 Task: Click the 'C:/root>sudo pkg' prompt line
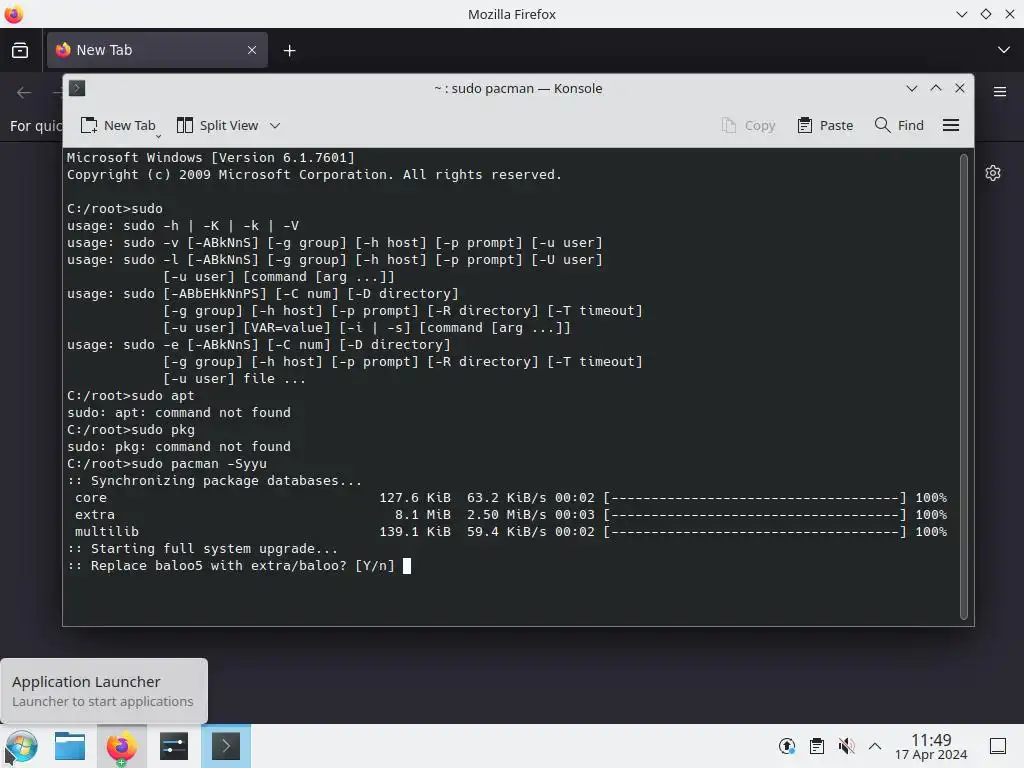point(131,430)
